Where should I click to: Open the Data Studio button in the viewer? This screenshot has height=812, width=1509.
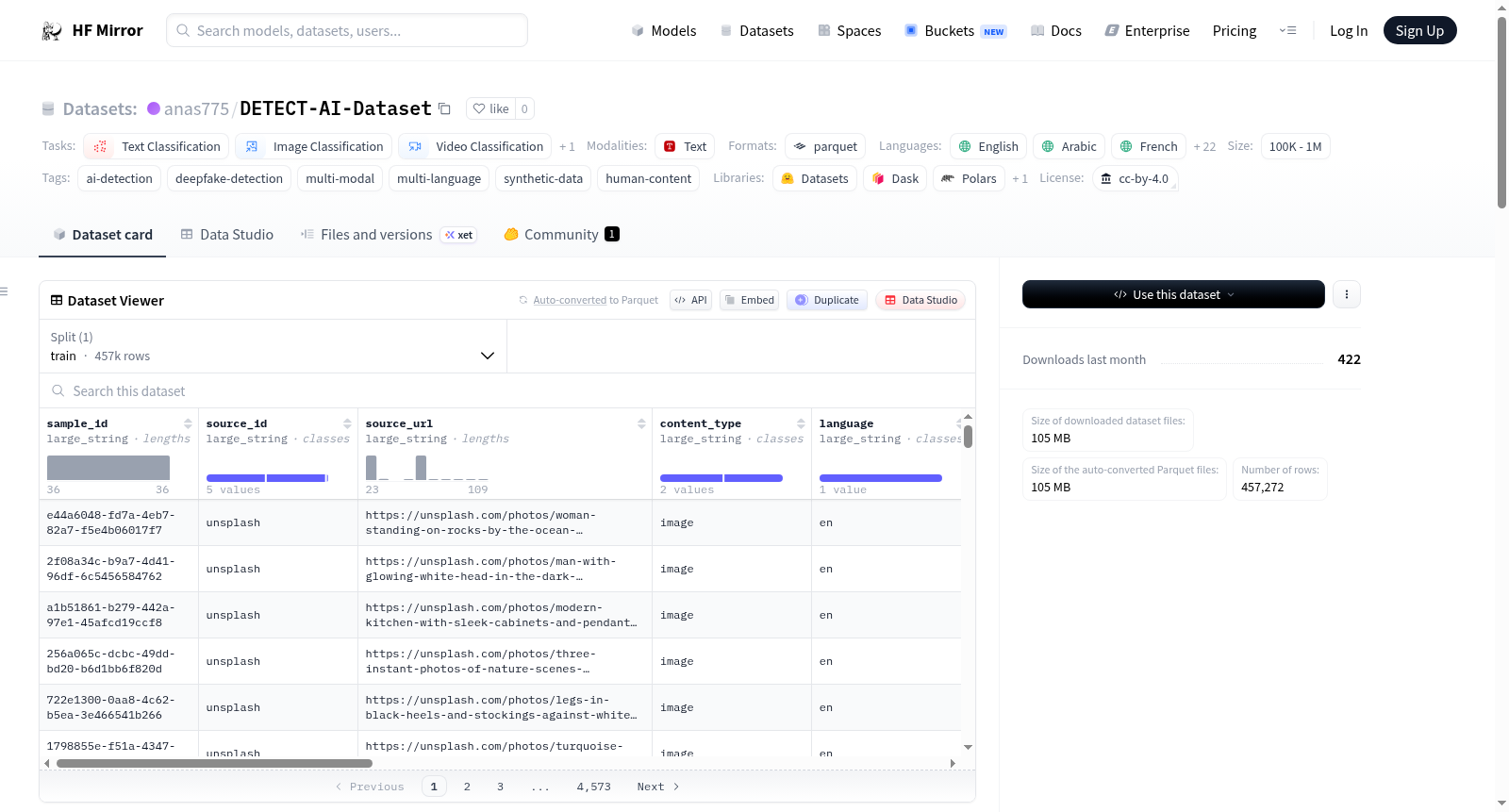point(920,300)
